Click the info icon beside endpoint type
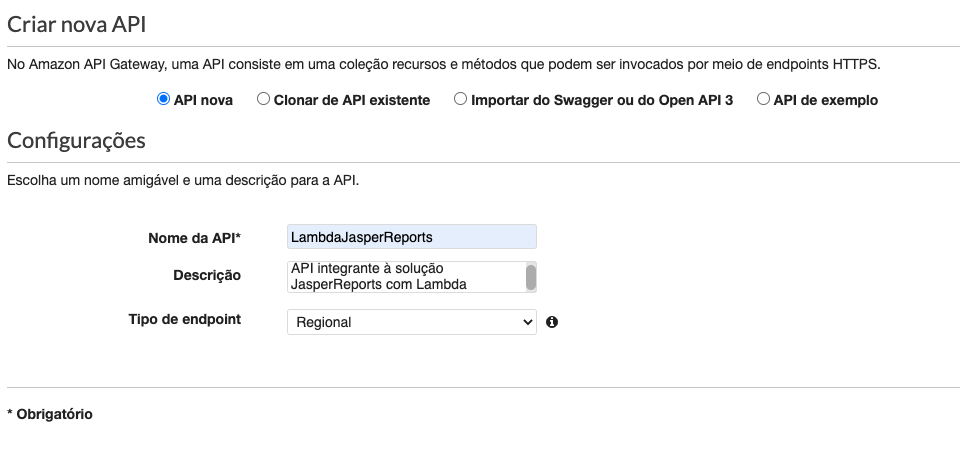Image resolution: width=960 pixels, height=469 pixels. [552, 322]
